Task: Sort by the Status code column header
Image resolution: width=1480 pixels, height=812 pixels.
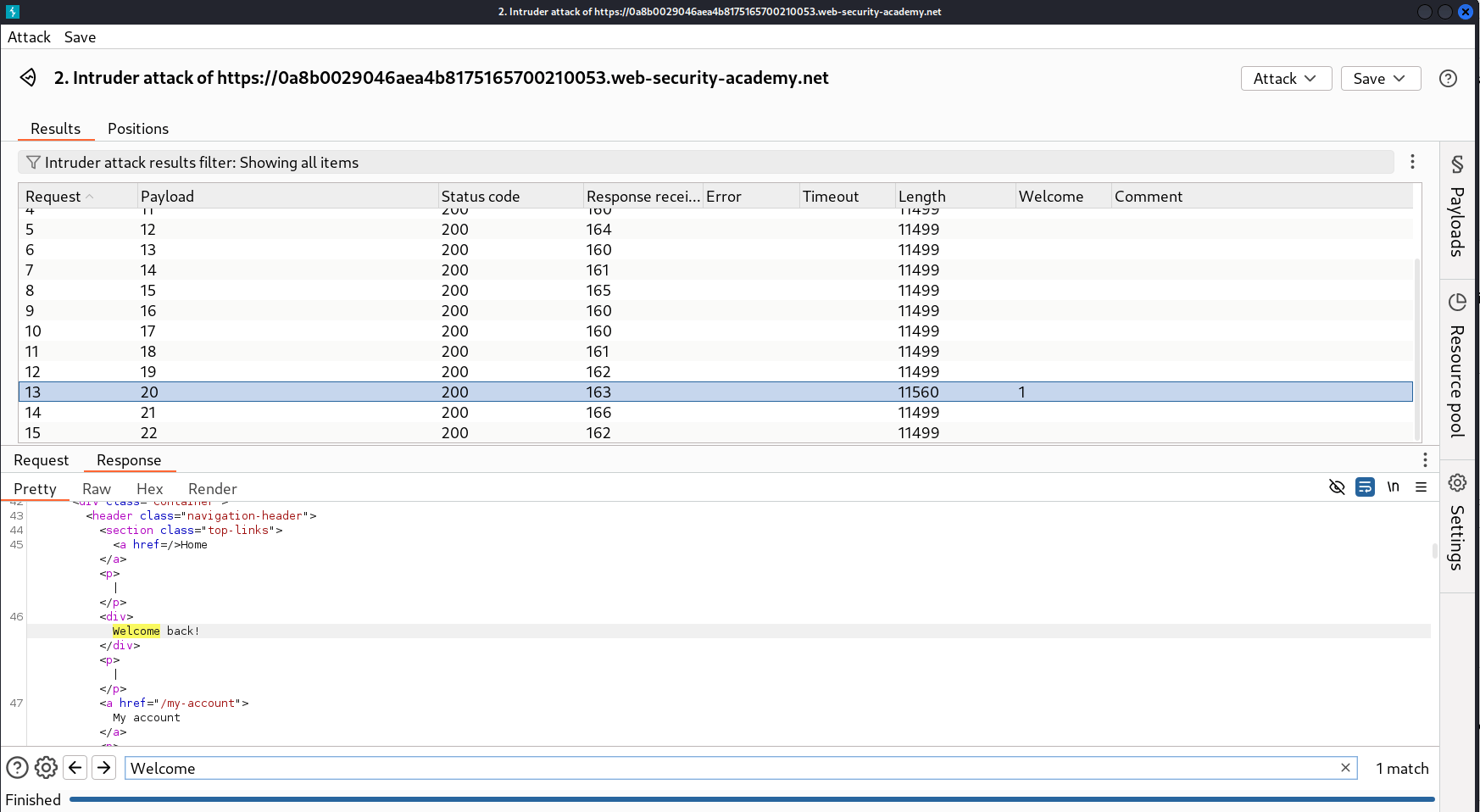Action: coord(511,197)
